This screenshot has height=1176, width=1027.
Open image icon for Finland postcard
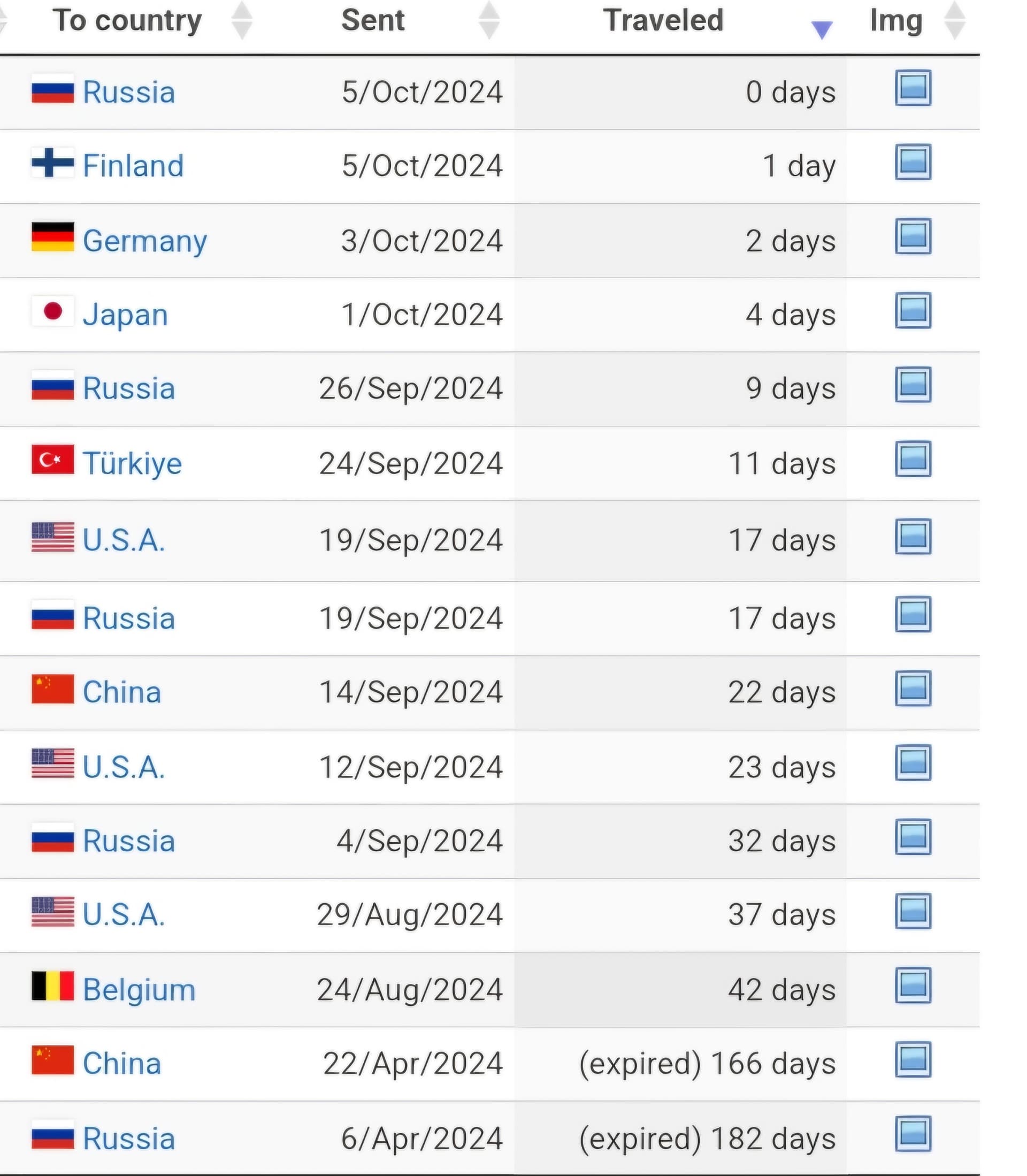(x=913, y=162)
